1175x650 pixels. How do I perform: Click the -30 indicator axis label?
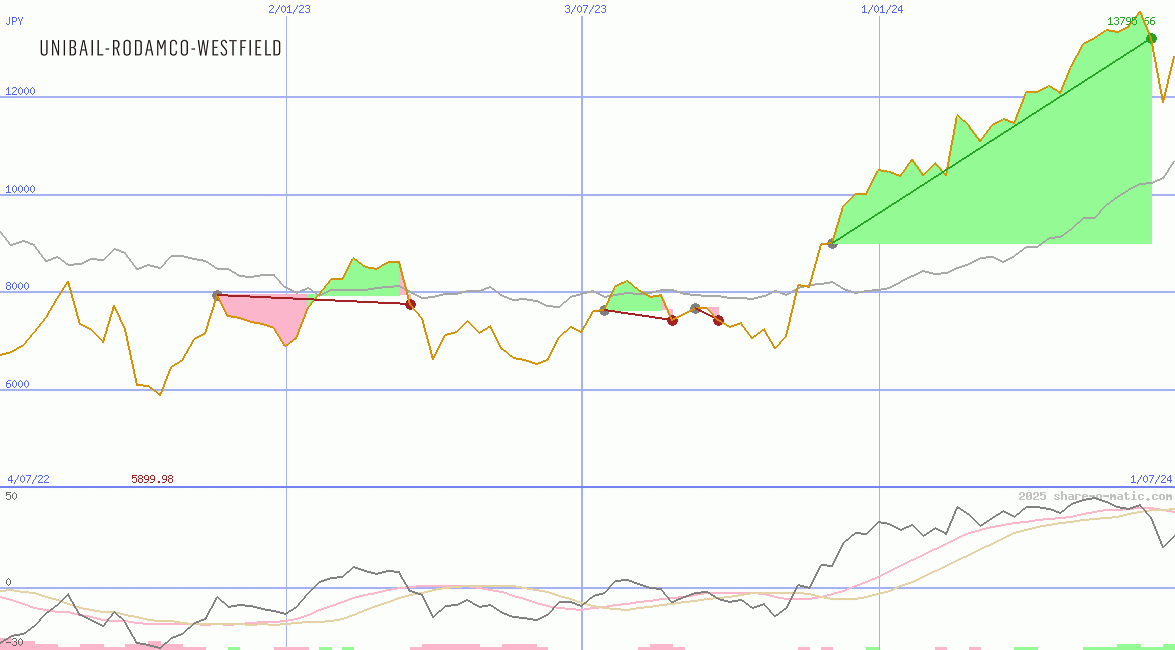(13, 643)
